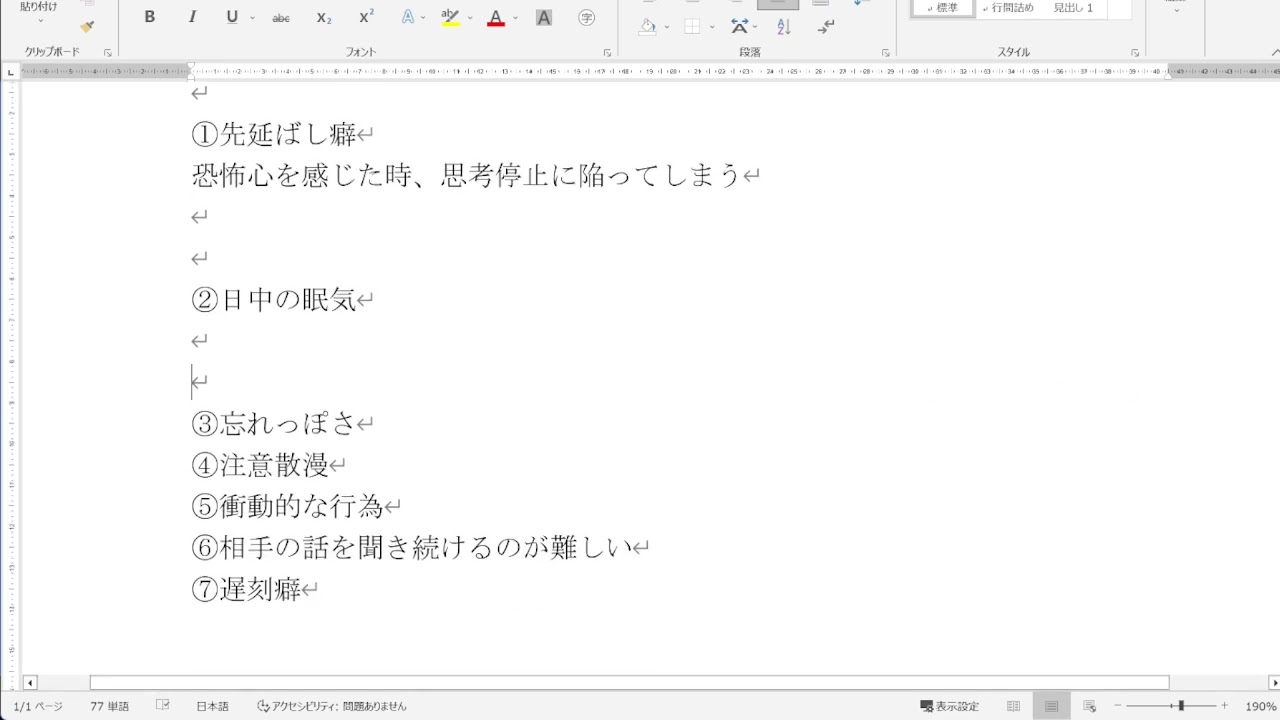This screenshot has width=1280, height=720.
Task: Click 表示設定 display settings
Action: pos(950,706)
